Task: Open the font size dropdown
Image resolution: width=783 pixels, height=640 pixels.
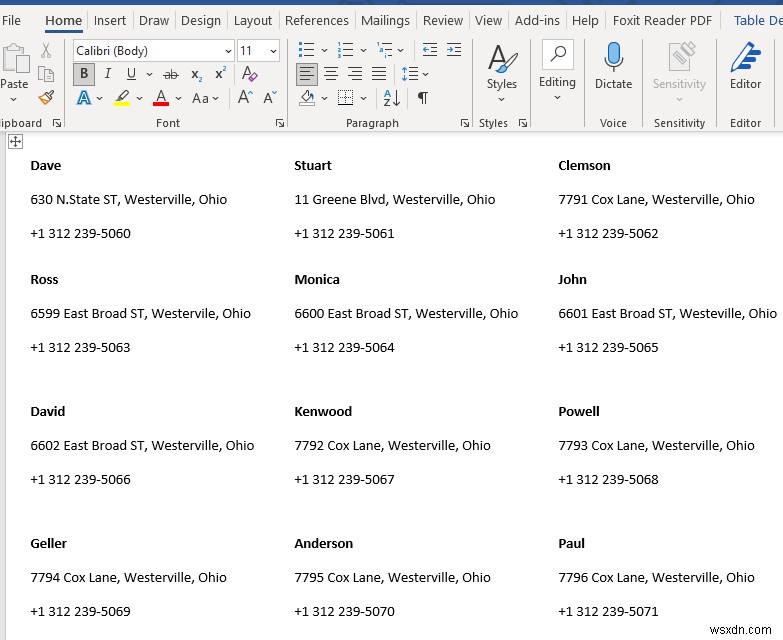Action: (x=273, y=51)
